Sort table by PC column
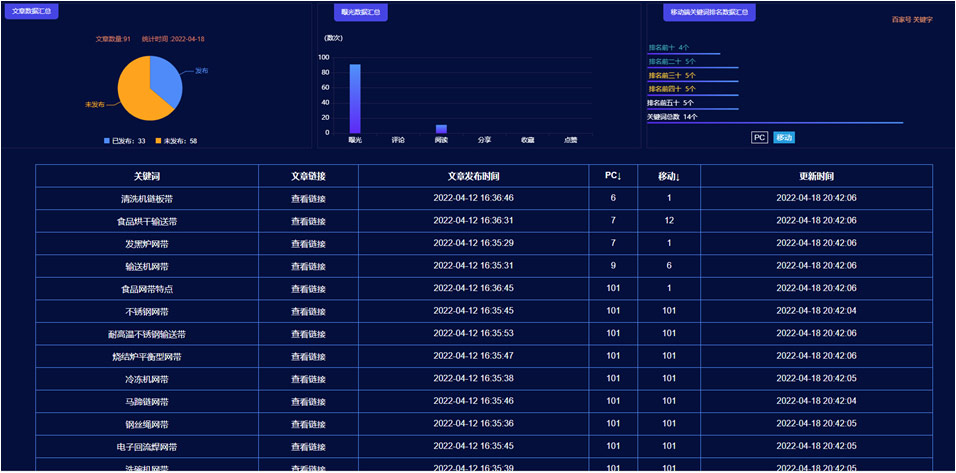Viewport: 956px width, 473px height. pos(613,176)
